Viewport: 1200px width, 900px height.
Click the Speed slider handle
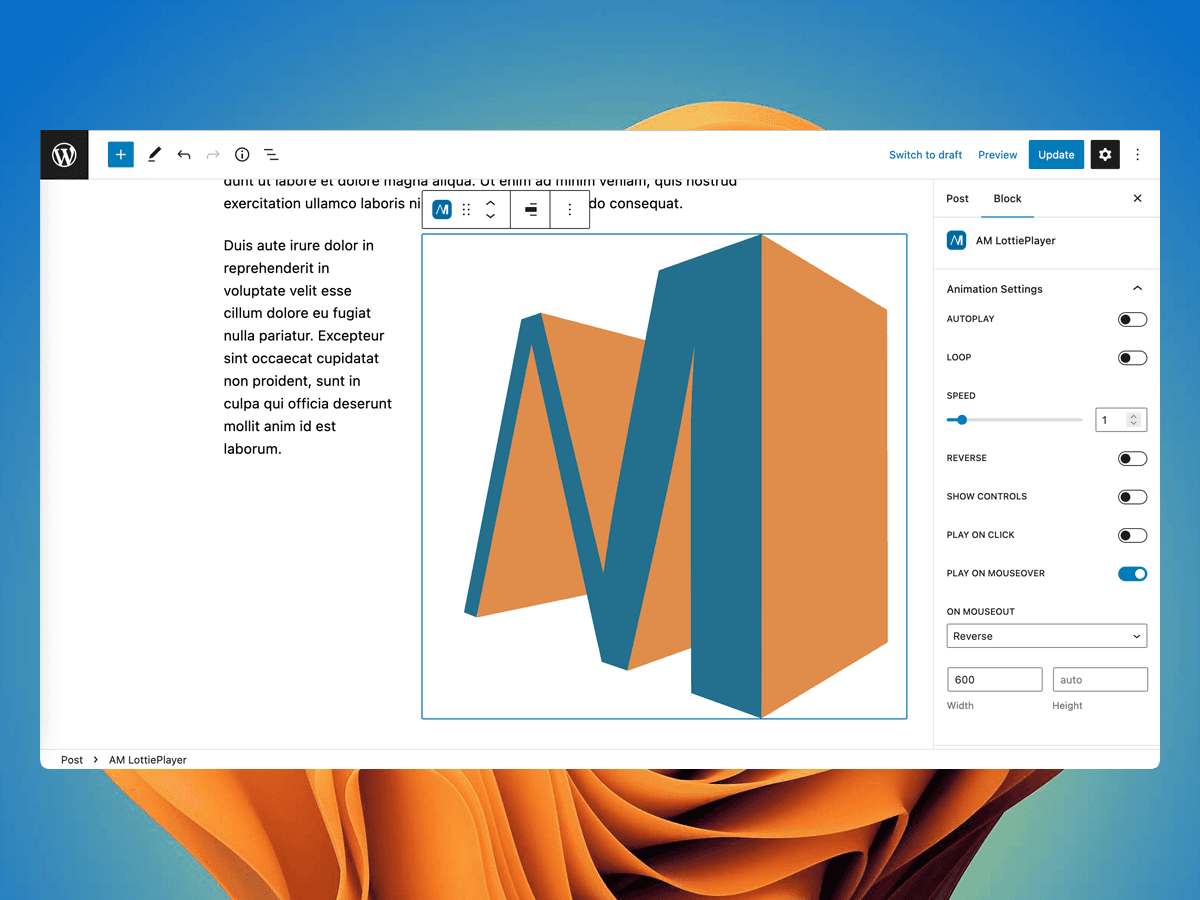click(x=962, y=420)
